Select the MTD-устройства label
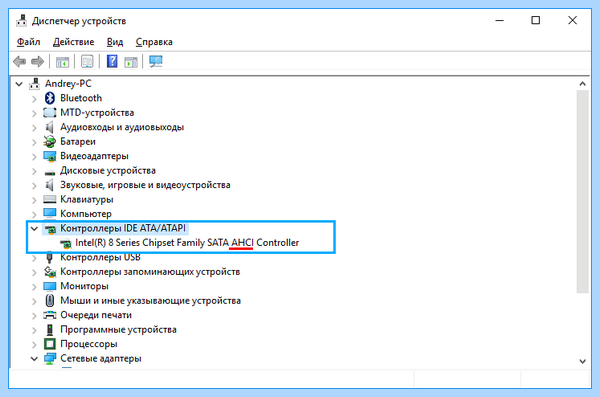 point(97,113)
